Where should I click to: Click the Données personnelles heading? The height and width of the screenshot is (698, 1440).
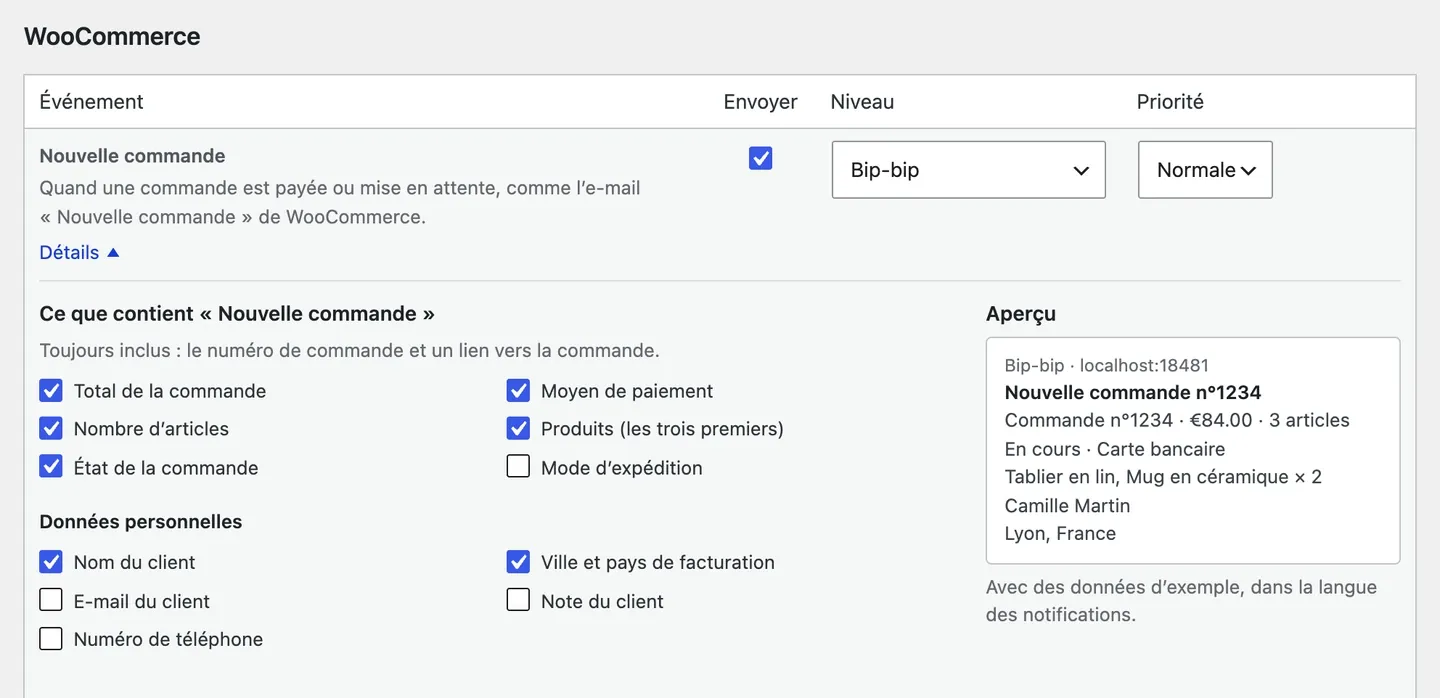[141, 522]
